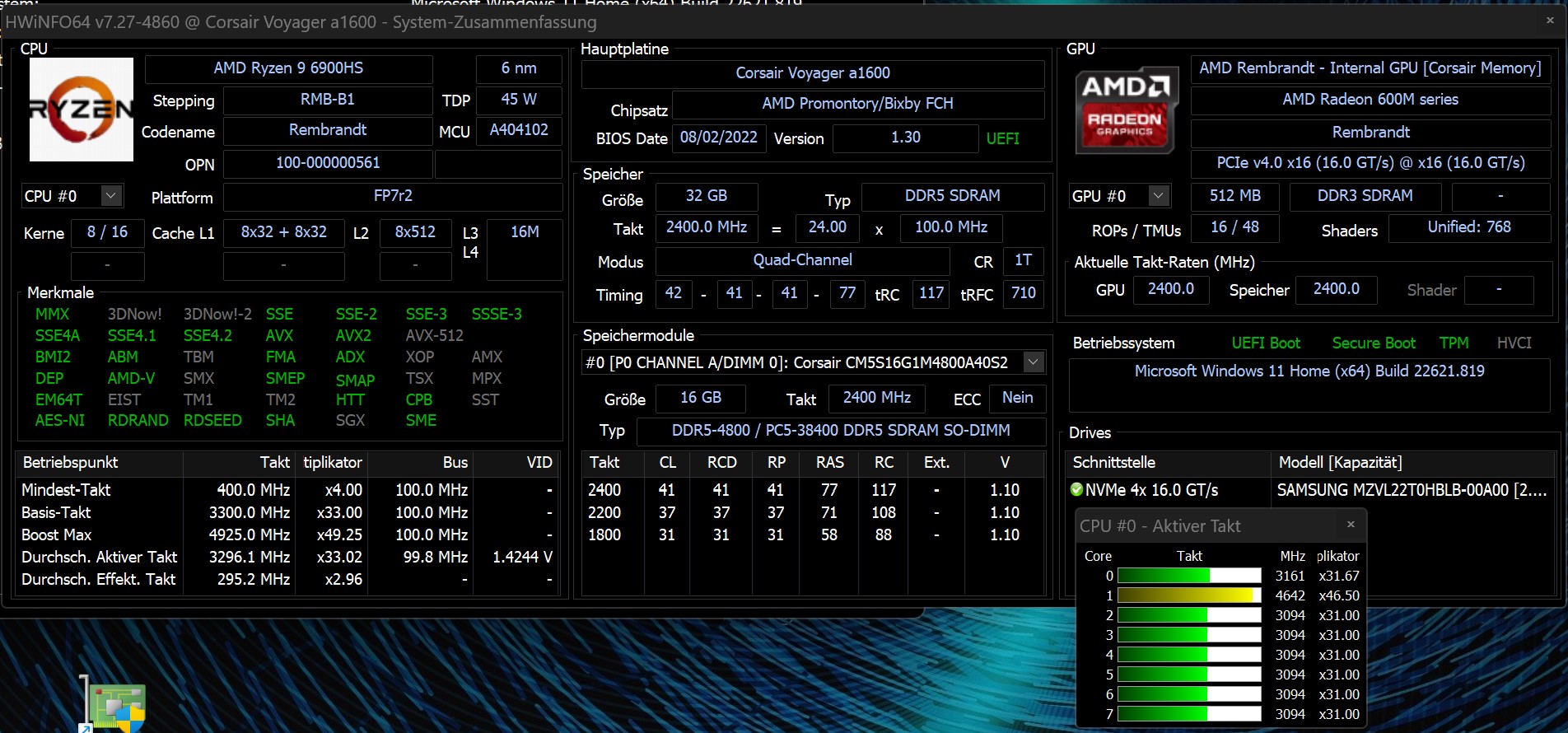Expand the Speichermodule DIMM selection dropdown
Image resolution: width=1568 pixels, height=733 pixels.
1033,362
